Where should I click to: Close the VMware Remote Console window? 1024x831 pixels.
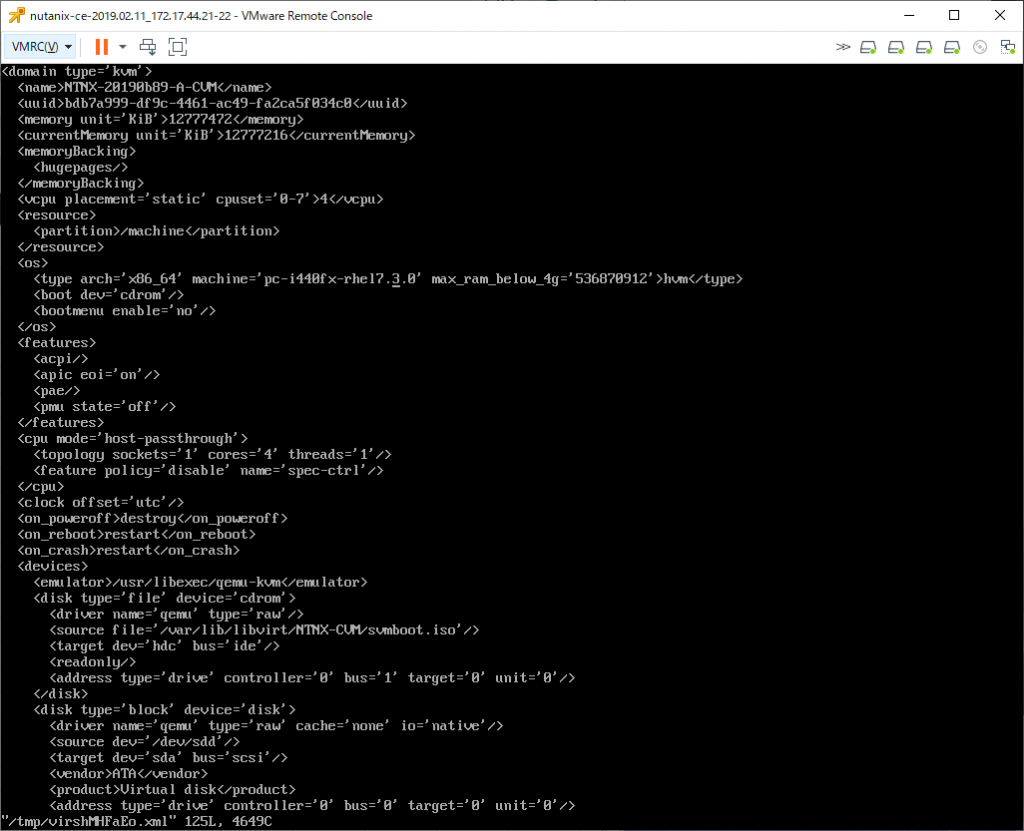click(x=1000, y=15)
